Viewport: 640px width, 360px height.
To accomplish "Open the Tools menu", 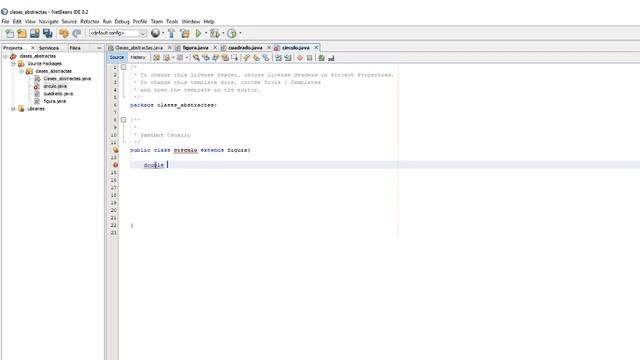I will pyautogui.click(x=172, y=21).
